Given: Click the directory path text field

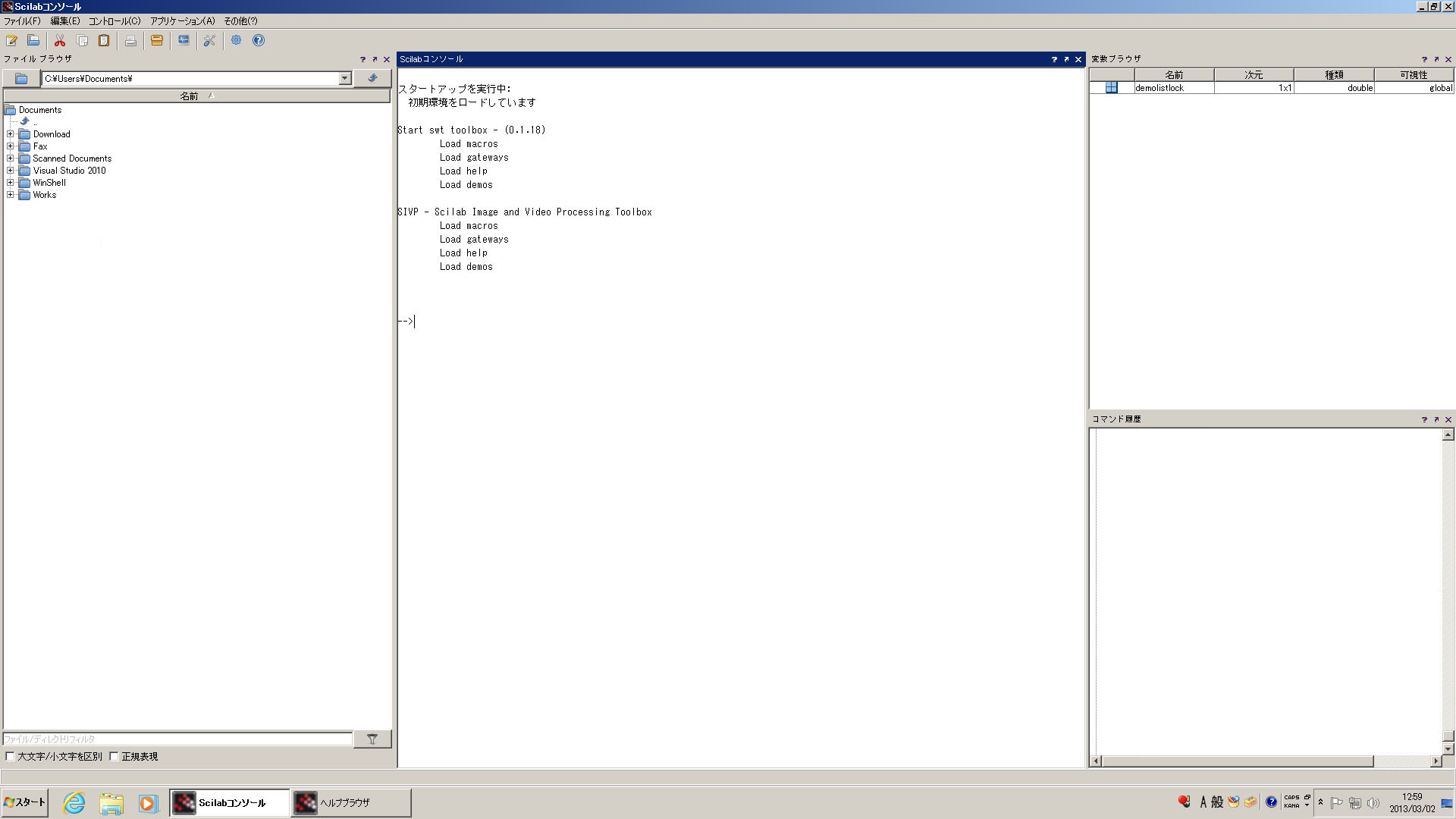Looking at the screenshot, I should 190,78.
